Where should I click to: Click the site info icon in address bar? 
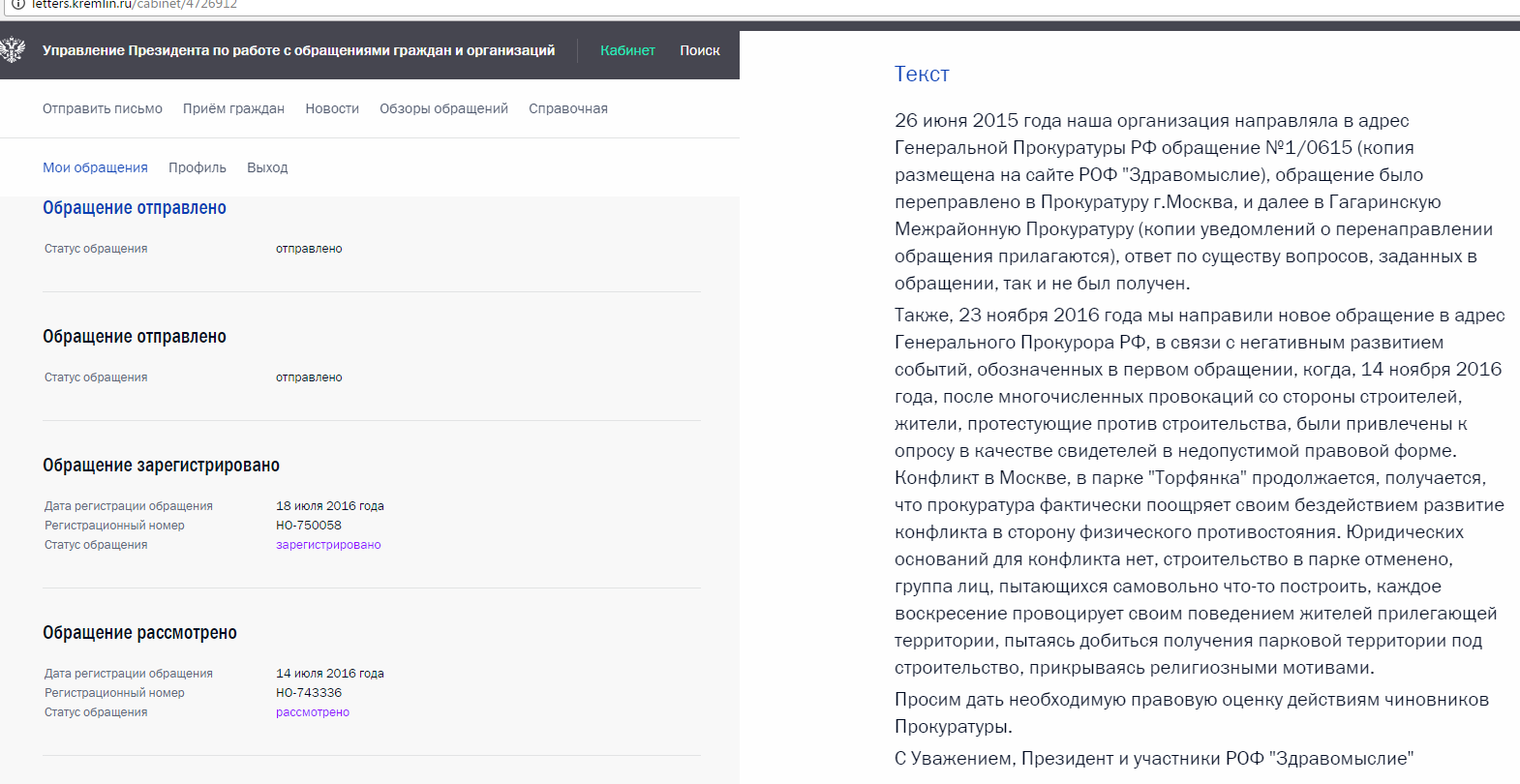pos(17,5)
